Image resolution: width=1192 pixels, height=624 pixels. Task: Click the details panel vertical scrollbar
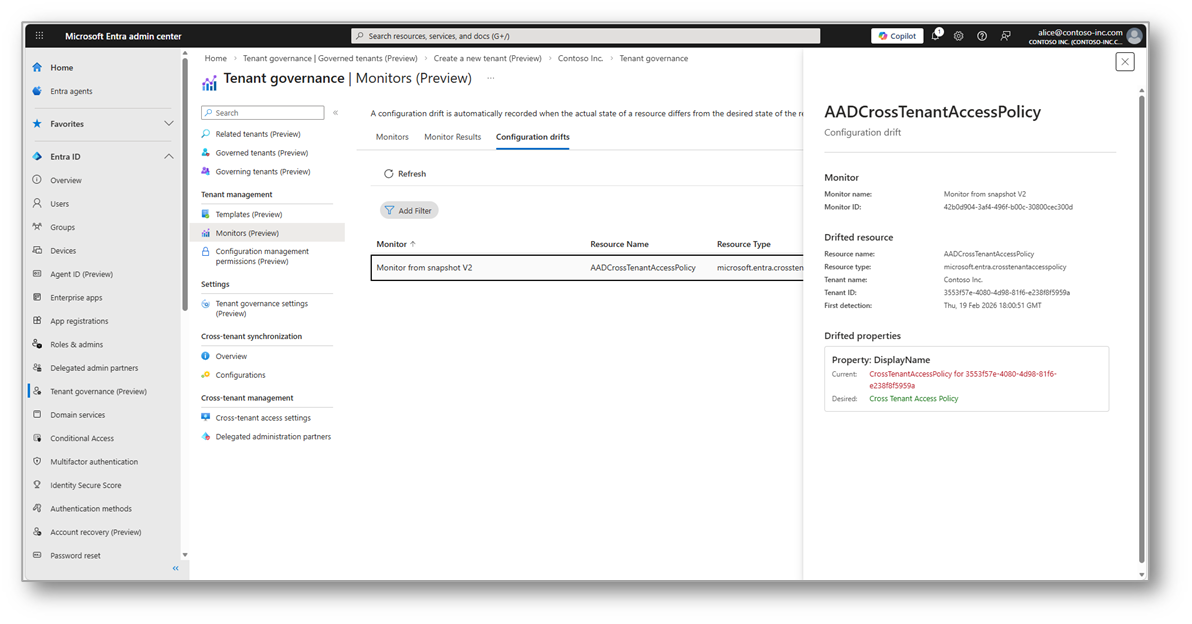pyautogui.click(x=1141, y=327)
